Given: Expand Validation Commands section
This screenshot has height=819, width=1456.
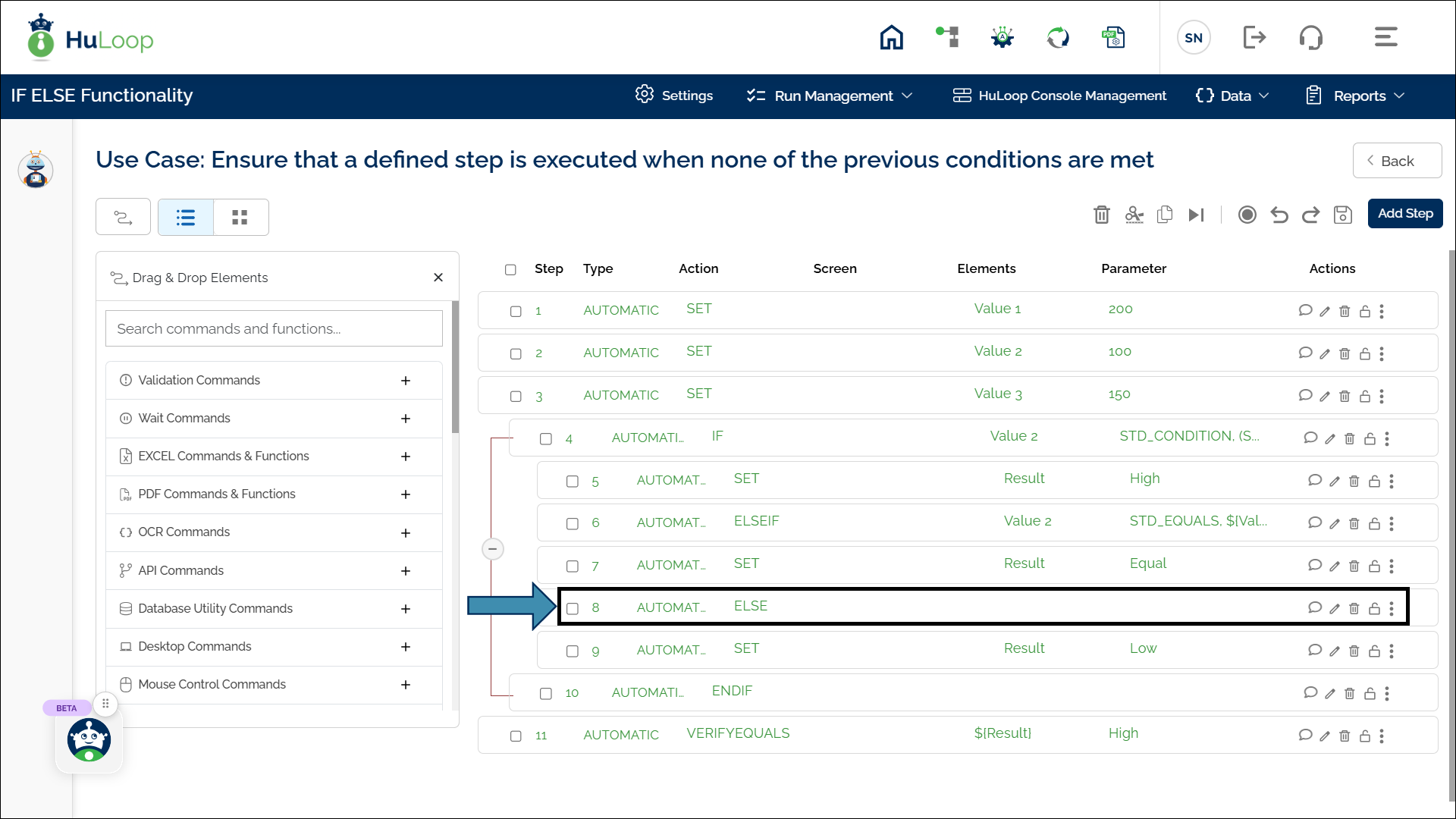Looking at the screenshot, I should [x=406, y=381].
